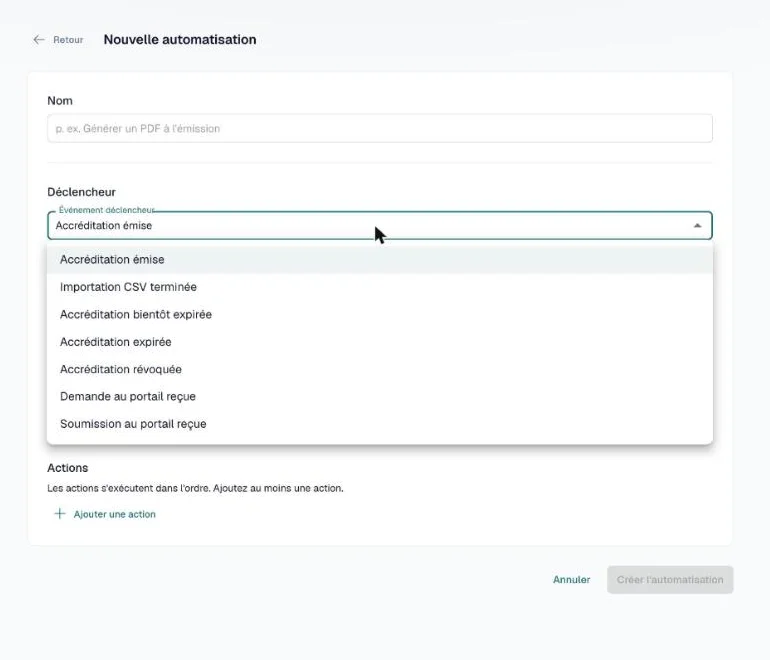Go back via the Retour link
The image size is (770, 660).
tap(68, 40)
